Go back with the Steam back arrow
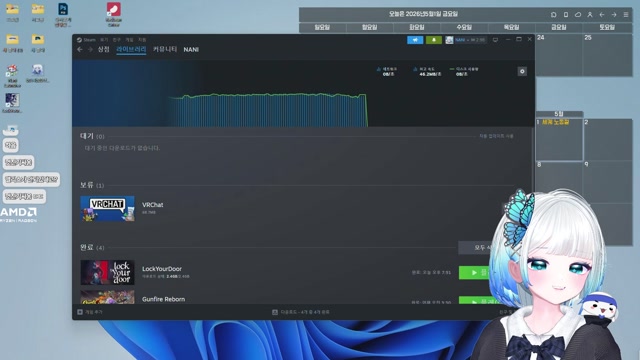The height and width of the screenshot is (360, 640). 80,49
